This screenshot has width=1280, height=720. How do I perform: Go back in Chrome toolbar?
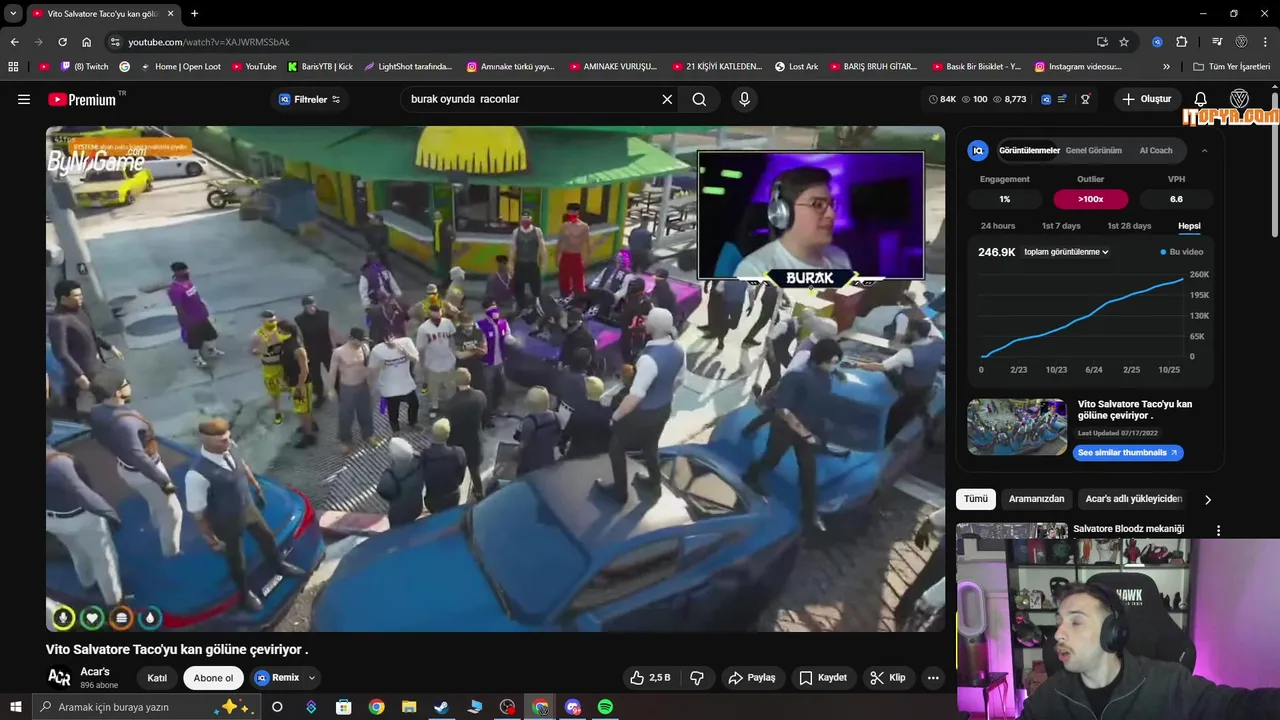click(14, 42)
